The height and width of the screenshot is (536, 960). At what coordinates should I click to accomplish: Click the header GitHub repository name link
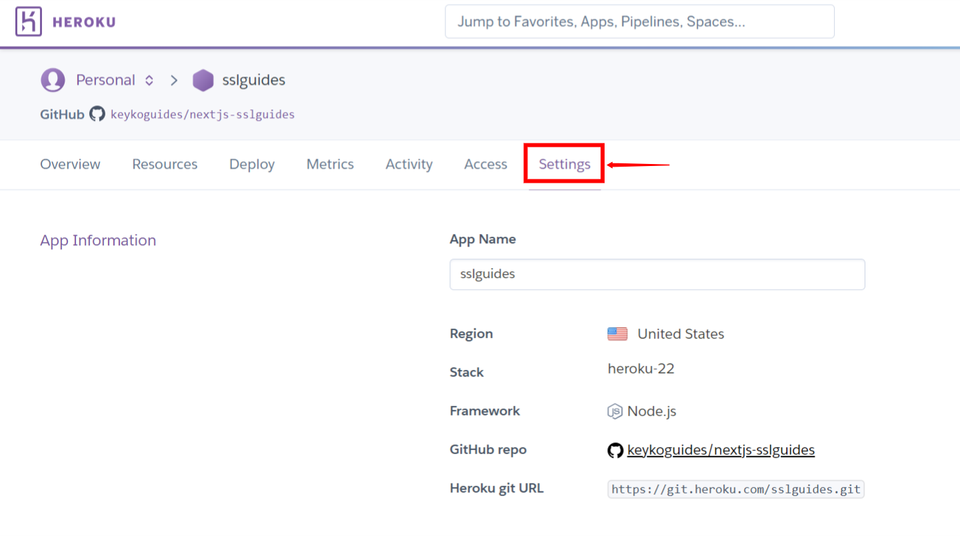click(203, 114)
